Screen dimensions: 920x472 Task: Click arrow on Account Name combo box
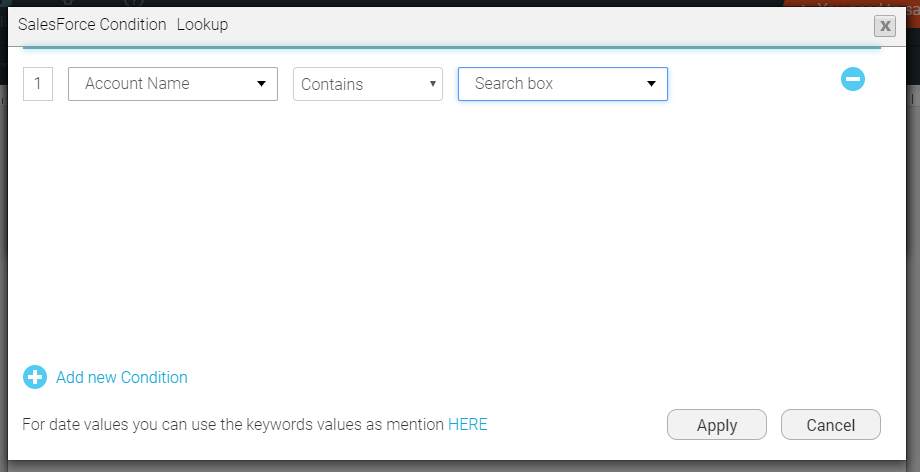262,84
